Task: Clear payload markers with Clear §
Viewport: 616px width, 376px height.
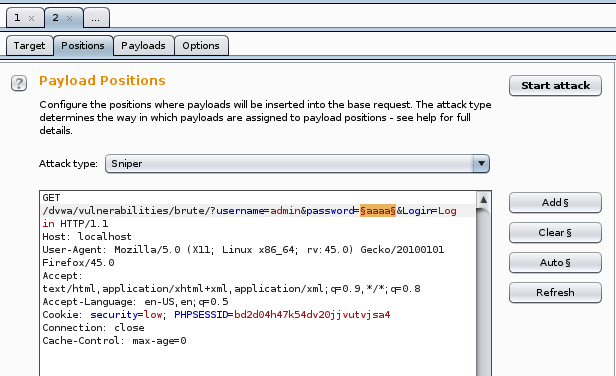Action: 555,233
